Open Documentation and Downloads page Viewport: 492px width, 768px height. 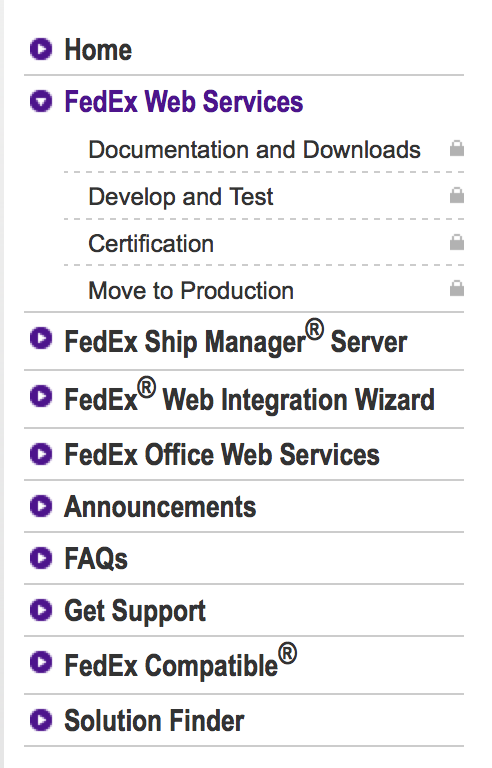254,149
